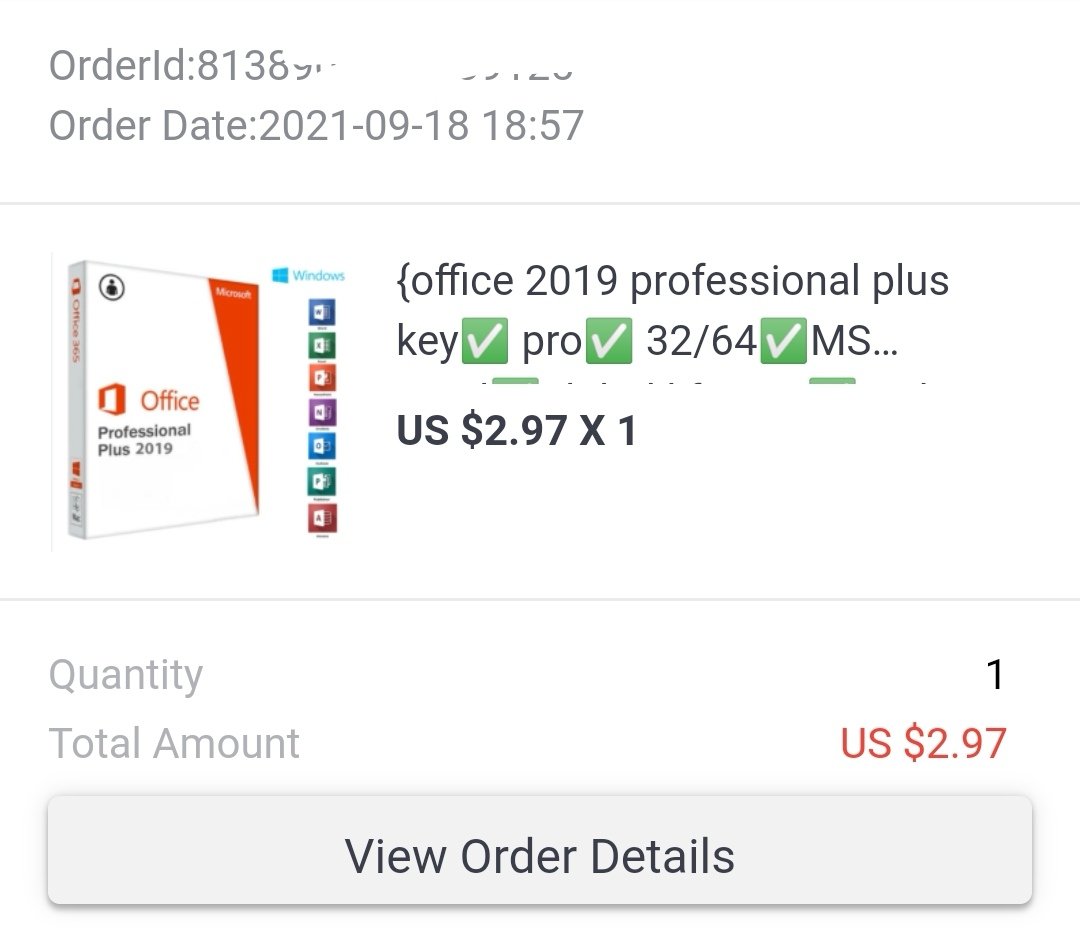Viewport: 1080px width, 942px height.
Task: Click the Access icon in product image
Action: tap(322, 517)
